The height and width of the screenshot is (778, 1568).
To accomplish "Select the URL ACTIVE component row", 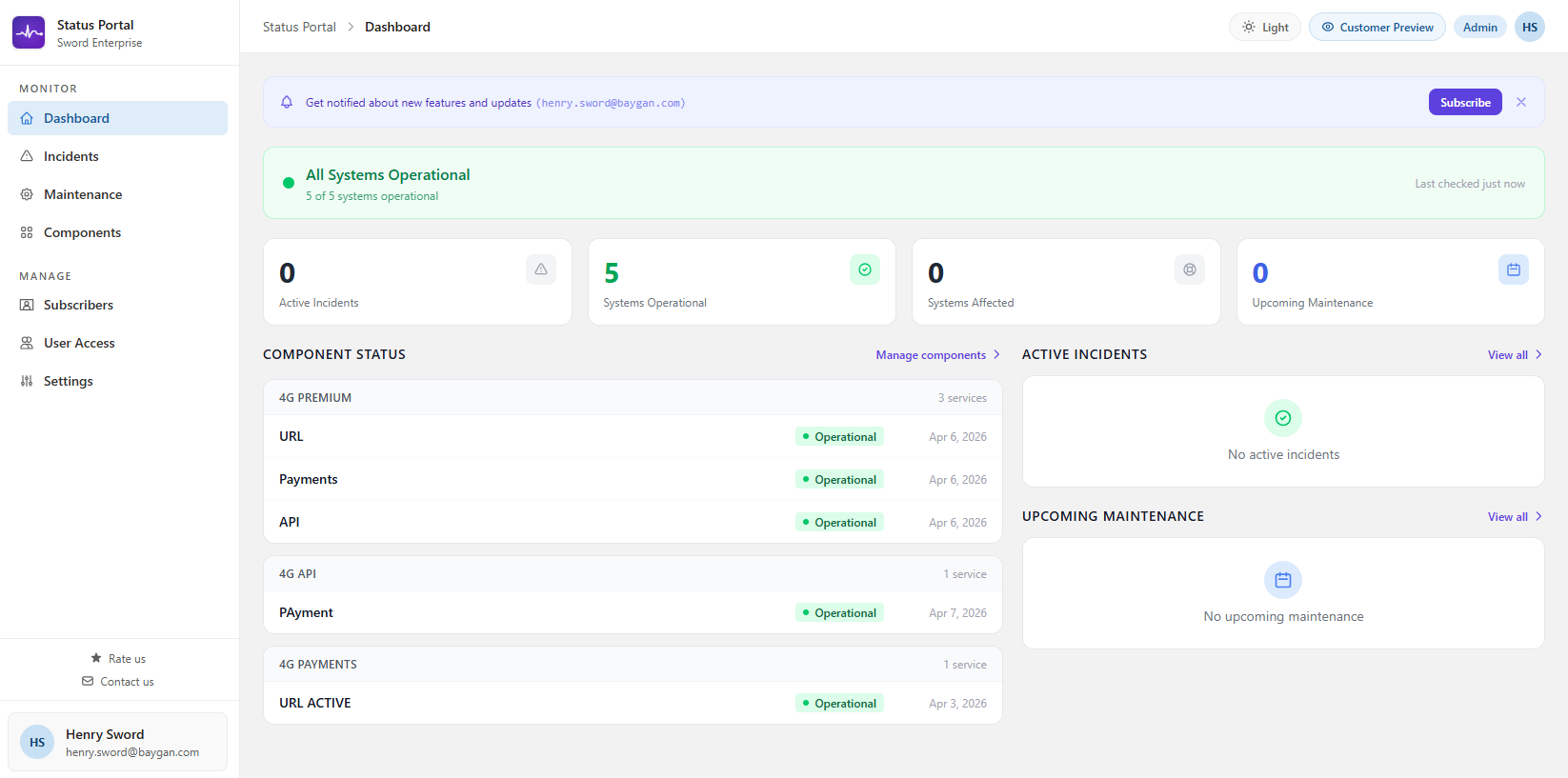I will pyautogui.click(x=633, y=703).
